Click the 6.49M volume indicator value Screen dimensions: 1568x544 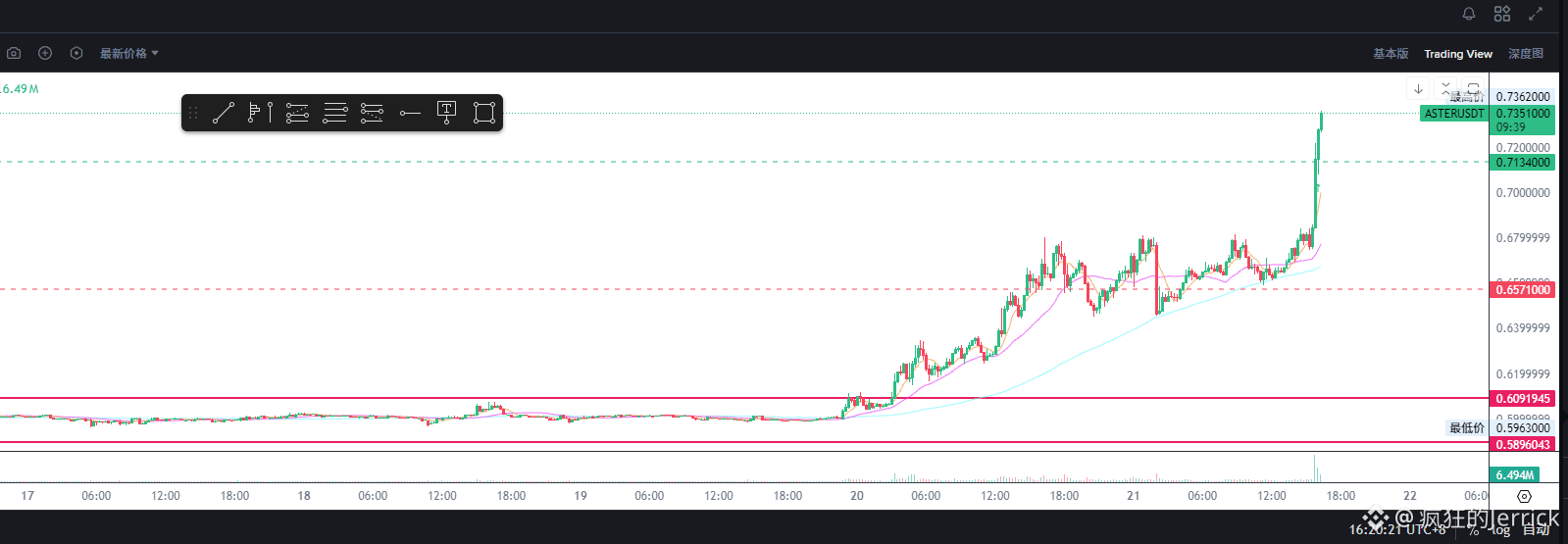(20, 89)
